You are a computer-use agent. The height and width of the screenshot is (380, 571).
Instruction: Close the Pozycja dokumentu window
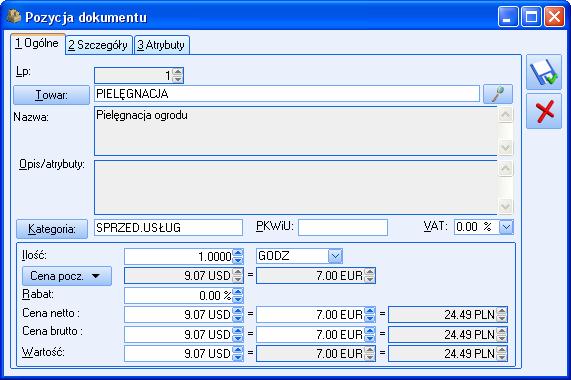click(554, 17)
